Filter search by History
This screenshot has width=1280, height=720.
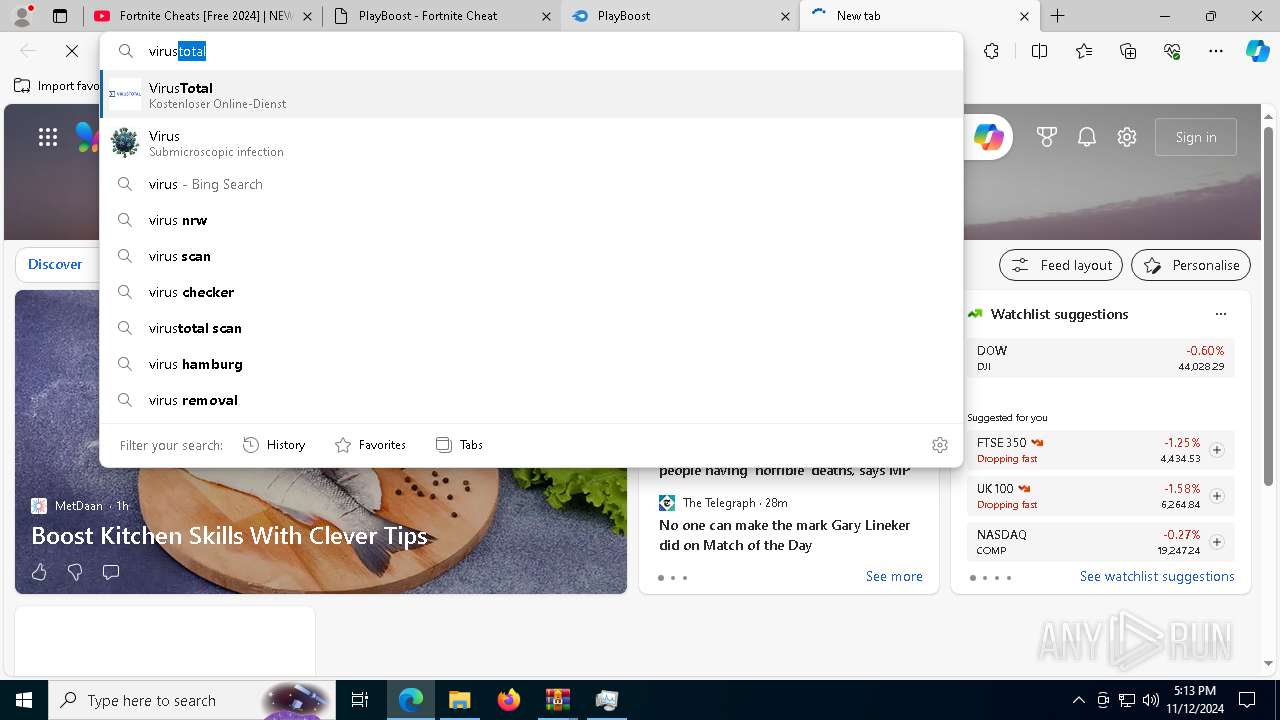[274, 445]
